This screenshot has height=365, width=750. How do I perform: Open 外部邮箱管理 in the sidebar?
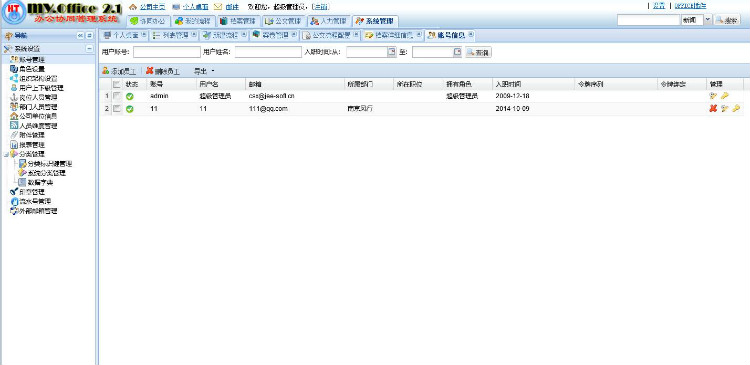click(x=38, y=210)
